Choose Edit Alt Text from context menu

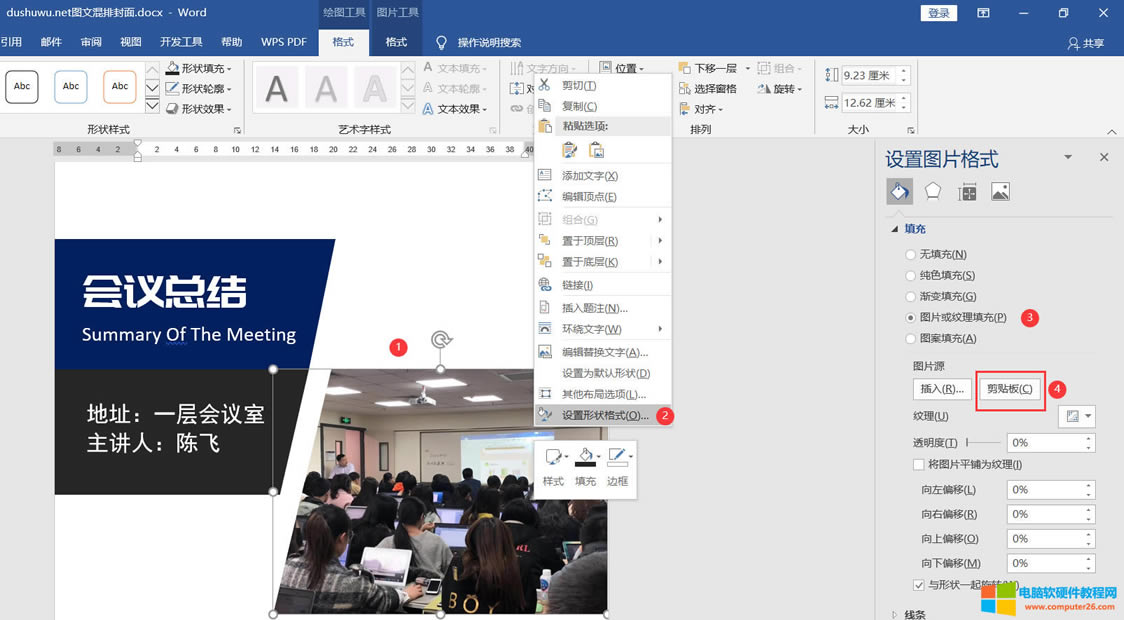pyautogui.click(x=604, y=352)
